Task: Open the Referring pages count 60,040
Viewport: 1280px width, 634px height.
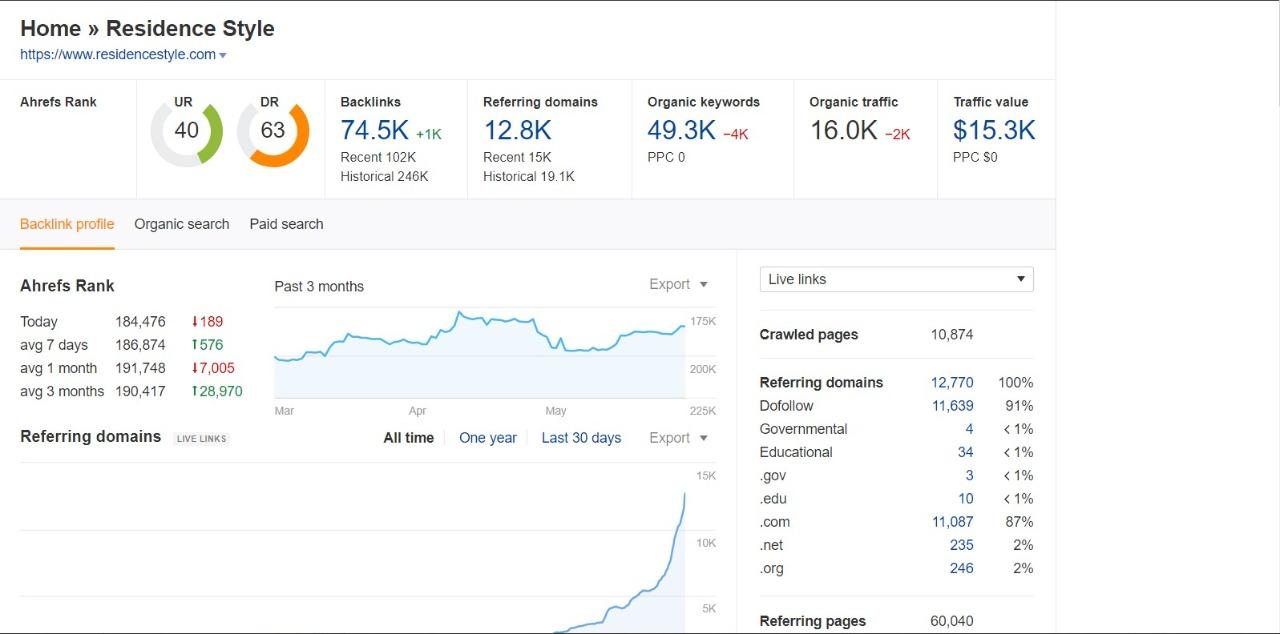Action: pos(950,620)
